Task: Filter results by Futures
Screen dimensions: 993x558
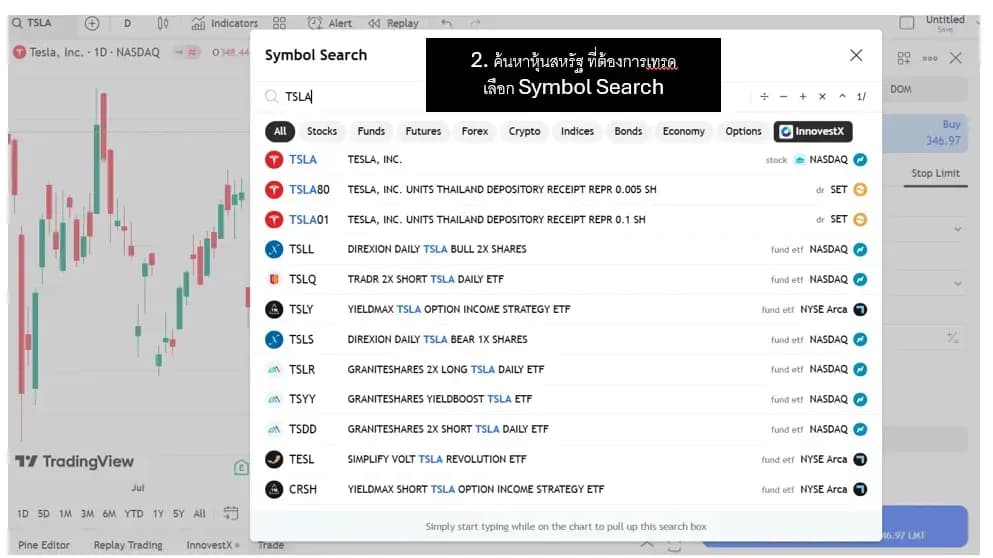Action: 423,131
